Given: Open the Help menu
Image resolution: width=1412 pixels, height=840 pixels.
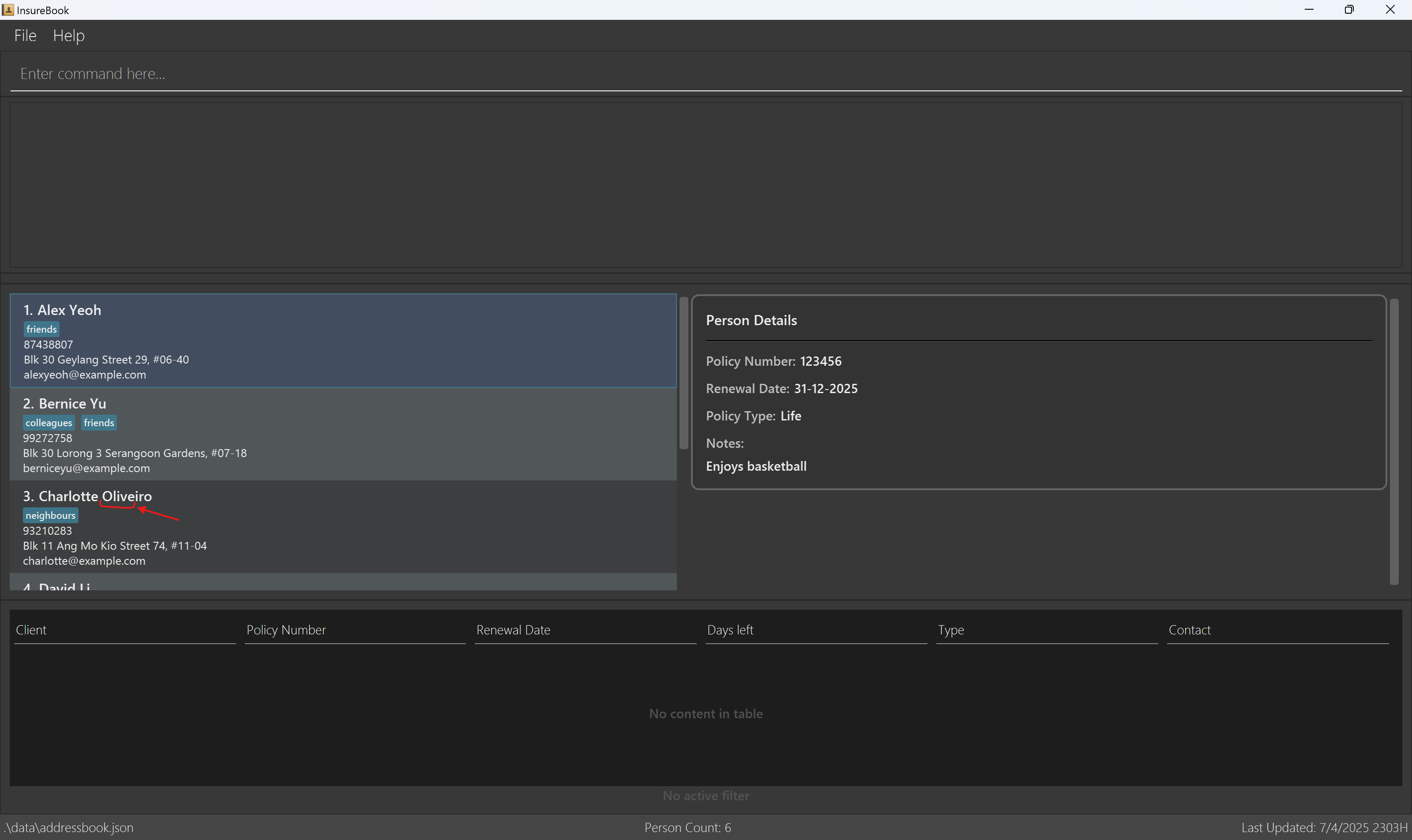Looking at the screenshot, I should (x=68, y=36).
